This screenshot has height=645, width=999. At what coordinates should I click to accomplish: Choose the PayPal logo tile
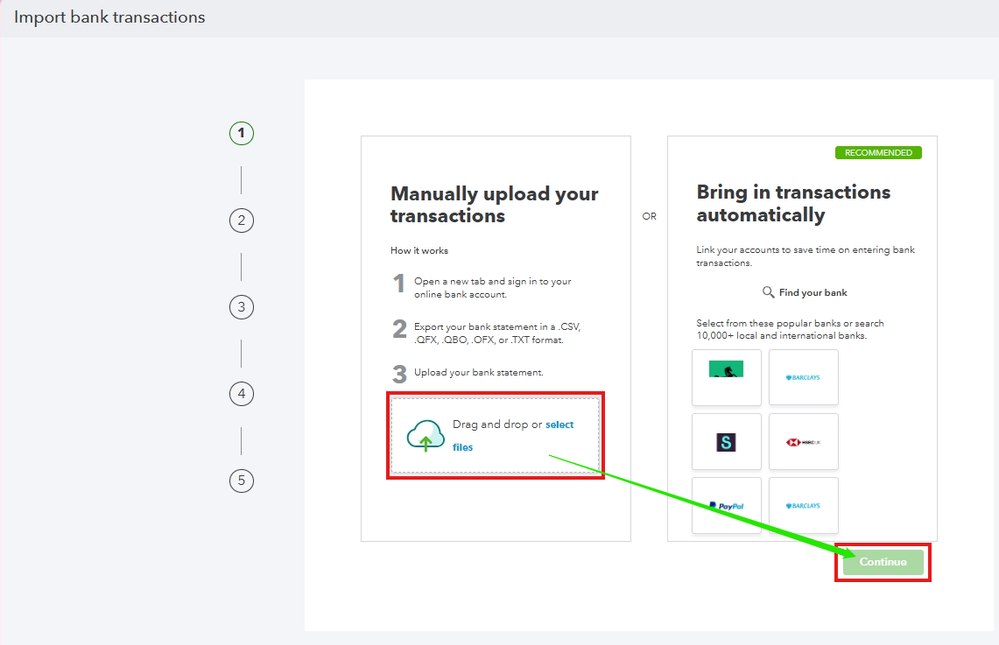point(726,505)
